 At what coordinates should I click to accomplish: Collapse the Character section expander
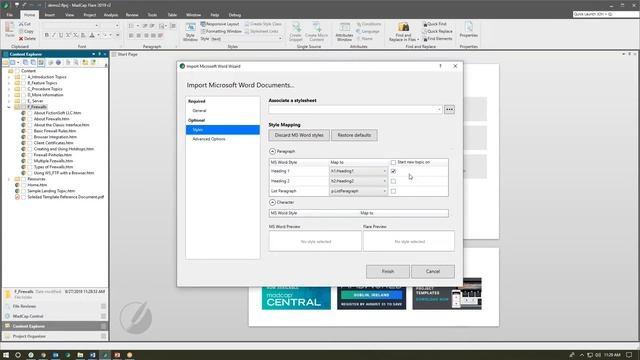pos(272,202)
